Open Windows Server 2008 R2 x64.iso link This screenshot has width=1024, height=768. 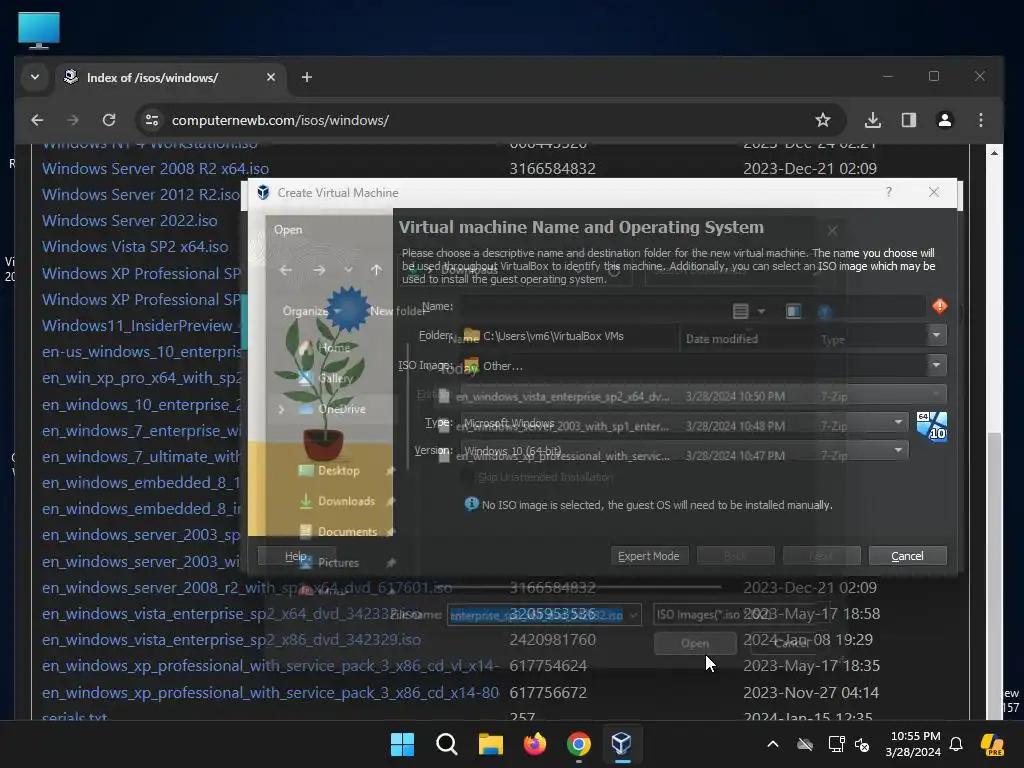pos(155,168)
